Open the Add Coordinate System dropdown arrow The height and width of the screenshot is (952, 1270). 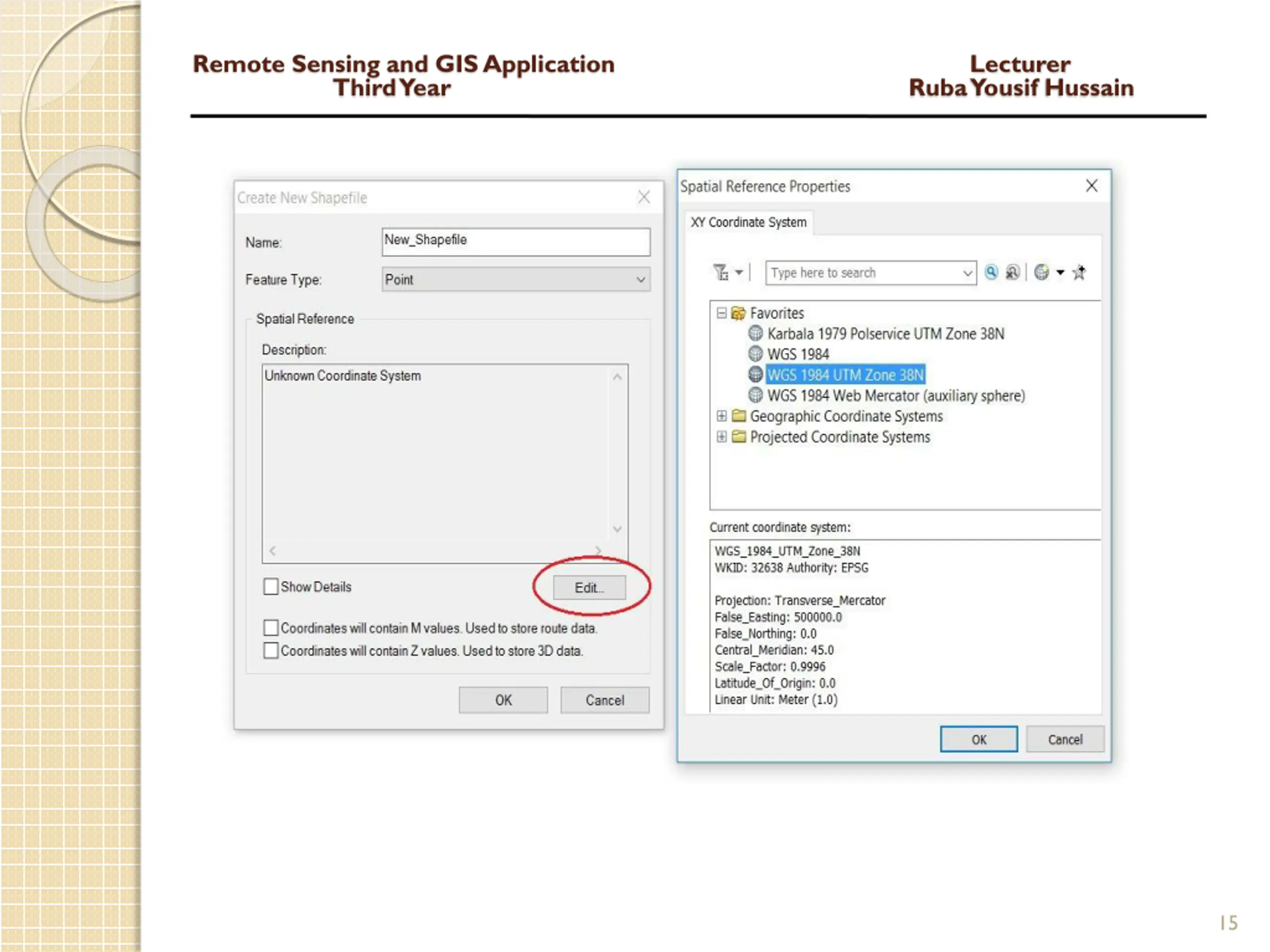(x=1061, y=273)
